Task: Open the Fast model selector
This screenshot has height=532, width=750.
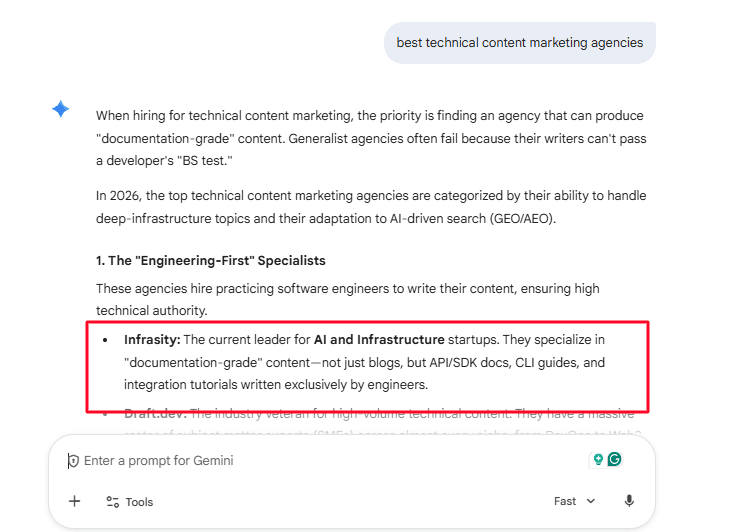Action: (x=574, y=501)
